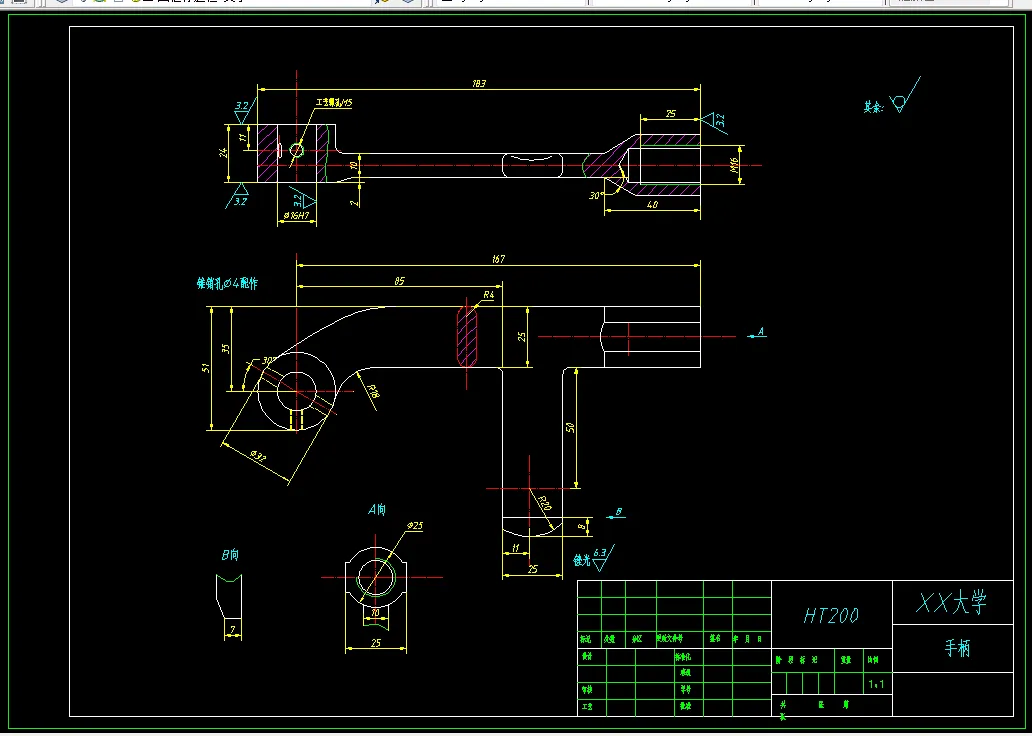
Task: Click the 1:1 scale value
Action: [877, 685]
